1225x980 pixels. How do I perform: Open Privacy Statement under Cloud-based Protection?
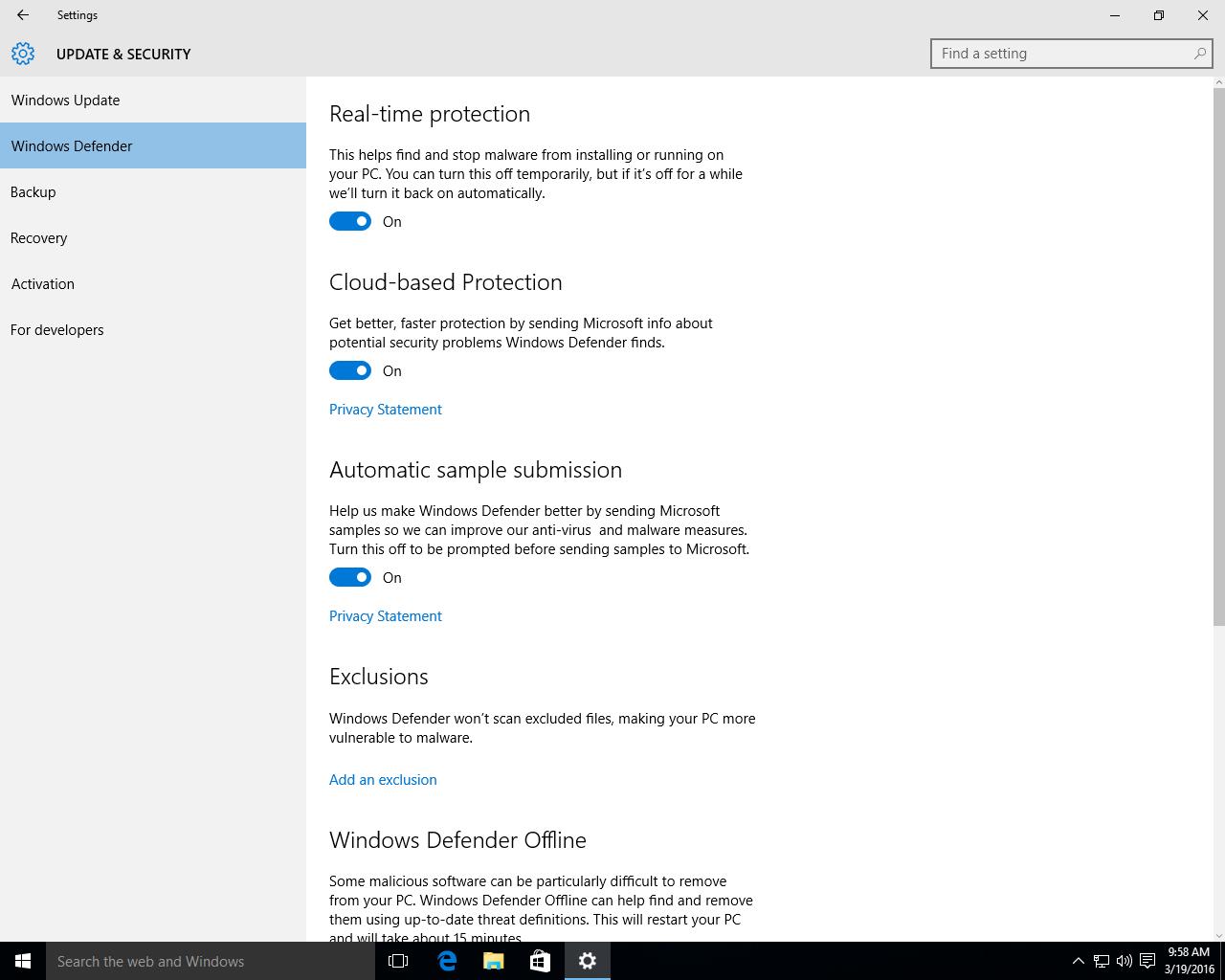385,409
